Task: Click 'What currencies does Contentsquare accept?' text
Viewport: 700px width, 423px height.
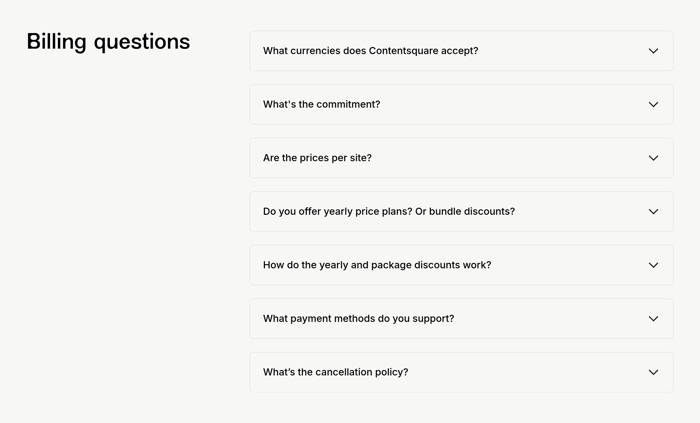Action: 370,51
